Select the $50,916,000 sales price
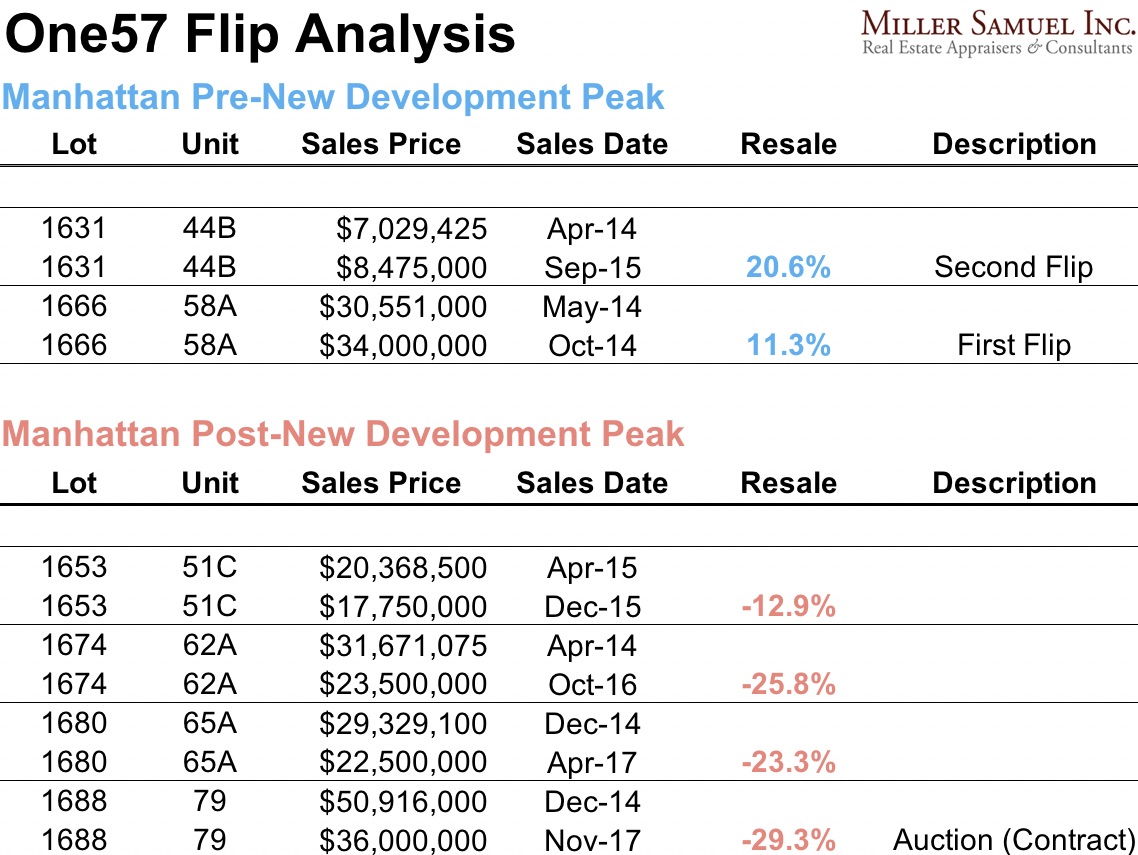This screenshot has width=1138, height=855. point(403,802)
